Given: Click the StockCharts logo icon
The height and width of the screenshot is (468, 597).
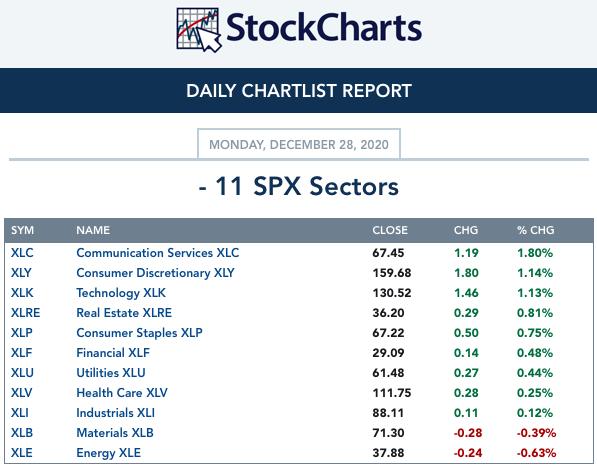Looking at the screenshot, I should coord(198,30).
